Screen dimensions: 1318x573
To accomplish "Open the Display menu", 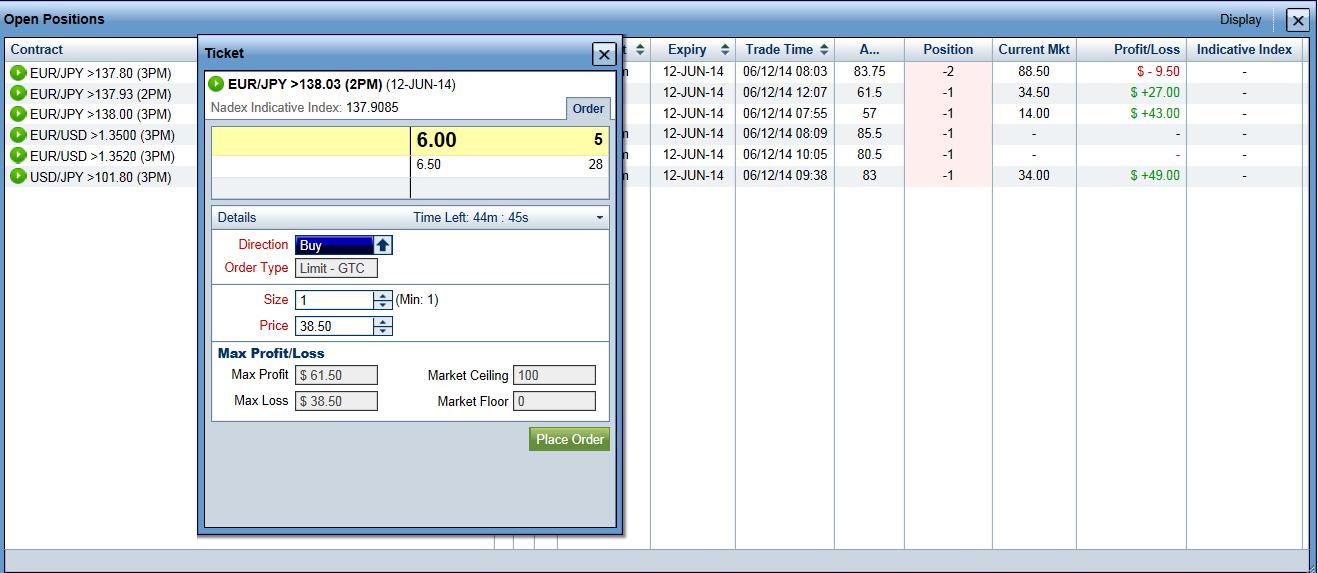I will pos(1240,20).
